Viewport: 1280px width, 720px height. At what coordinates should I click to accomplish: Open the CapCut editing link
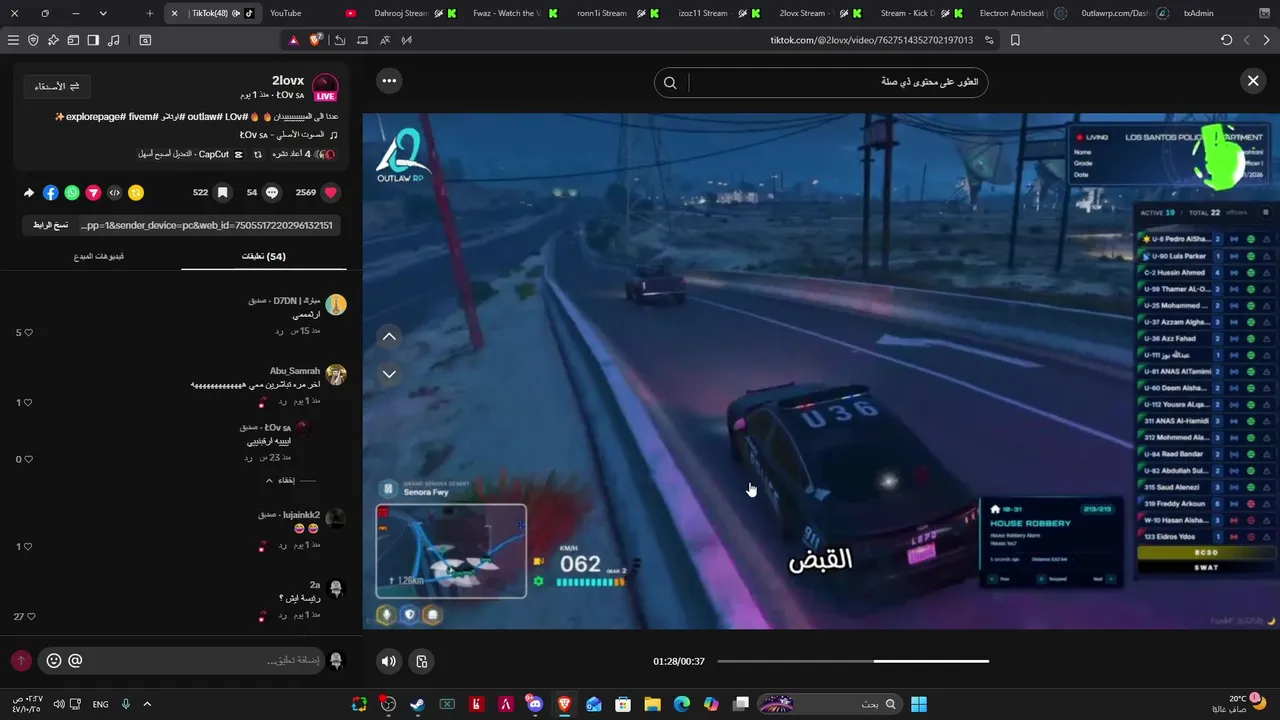tap(190, 154)
